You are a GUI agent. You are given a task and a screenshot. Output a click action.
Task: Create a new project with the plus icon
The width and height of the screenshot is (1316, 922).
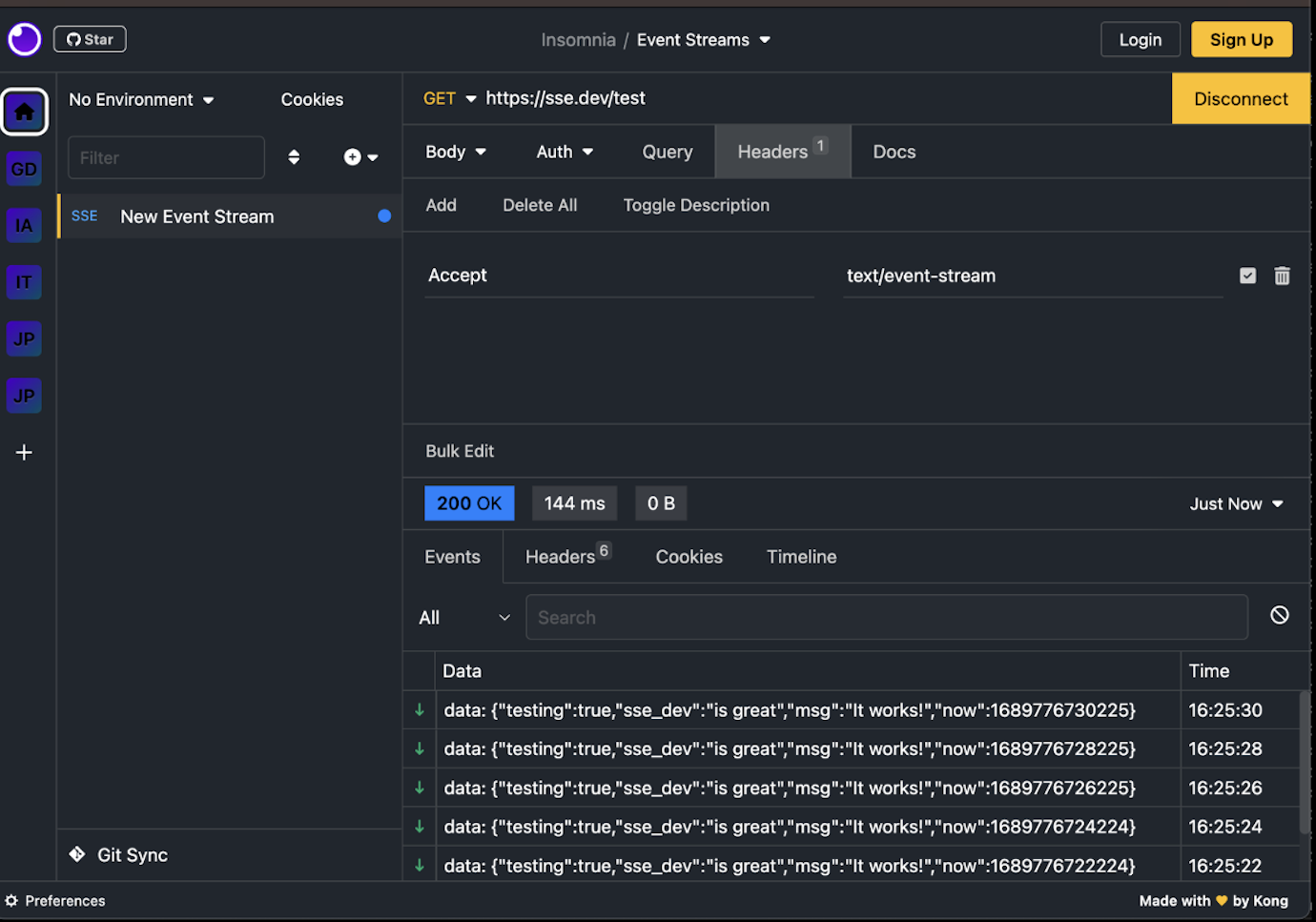click(x=24, y=452)
